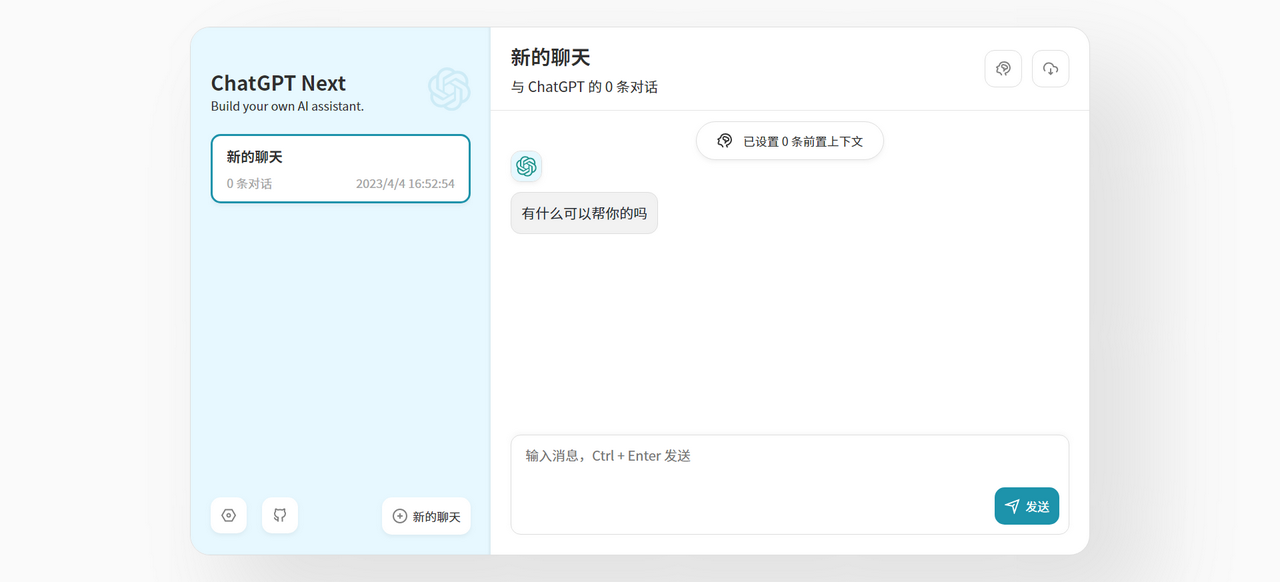Viewport: 1280px width, 582px height.
Task: Click the cloud download export icon
Action: click(x=1050, y=69)
